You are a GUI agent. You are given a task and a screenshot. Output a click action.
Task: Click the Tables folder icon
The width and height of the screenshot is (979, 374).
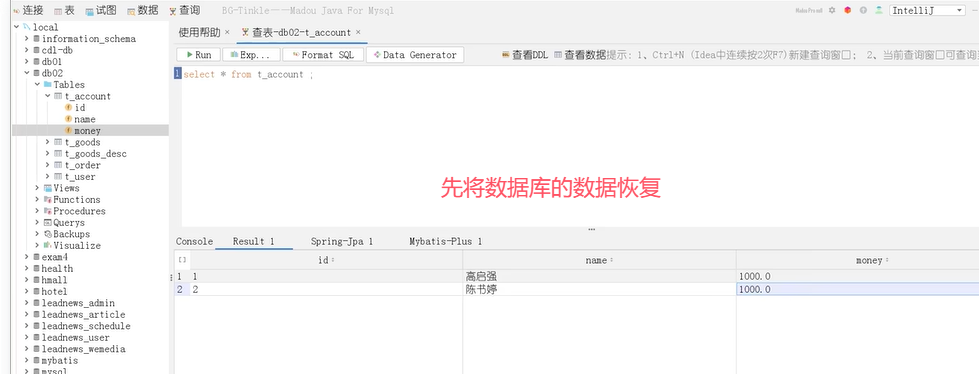pos(47,84)
